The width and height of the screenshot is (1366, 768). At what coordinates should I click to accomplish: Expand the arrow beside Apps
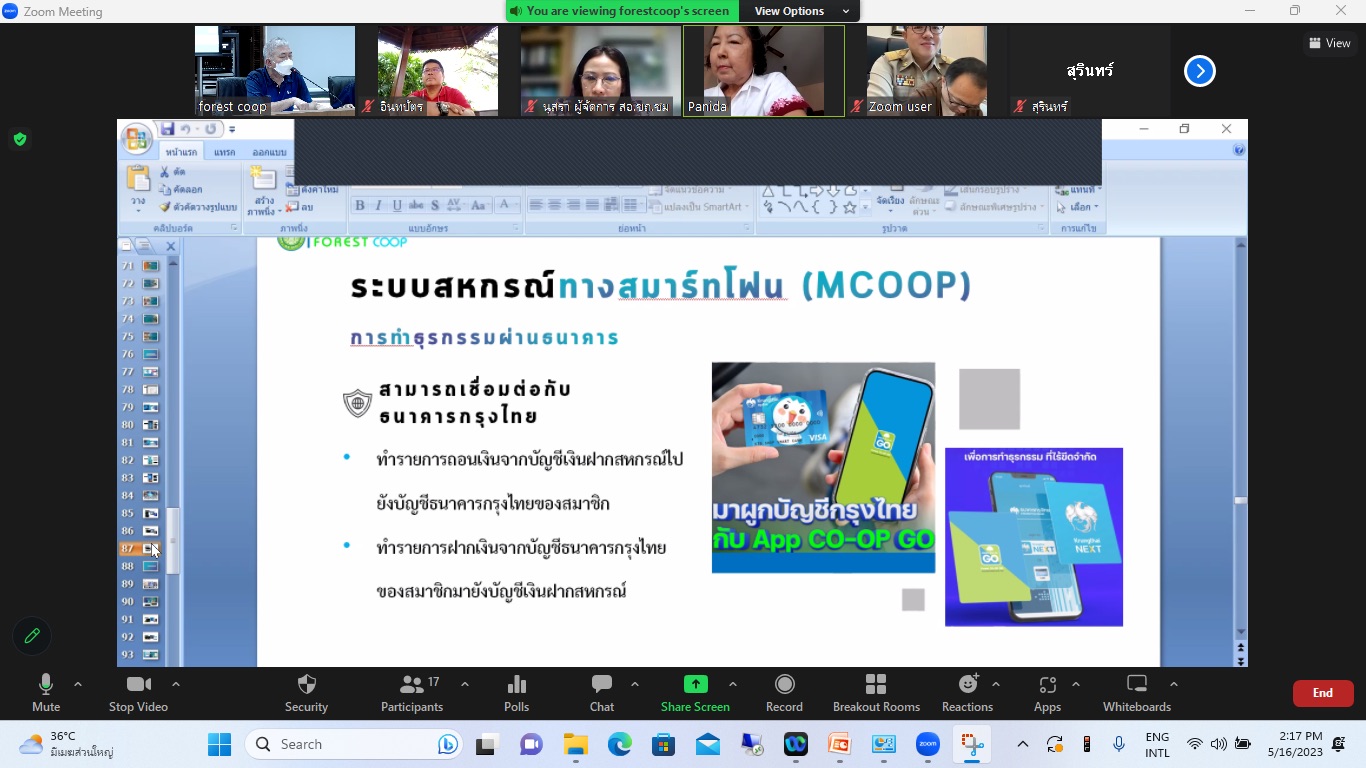[1076, 685]
